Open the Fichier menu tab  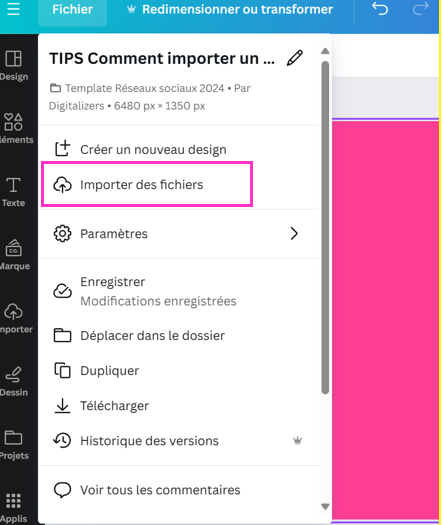point(72,10)
